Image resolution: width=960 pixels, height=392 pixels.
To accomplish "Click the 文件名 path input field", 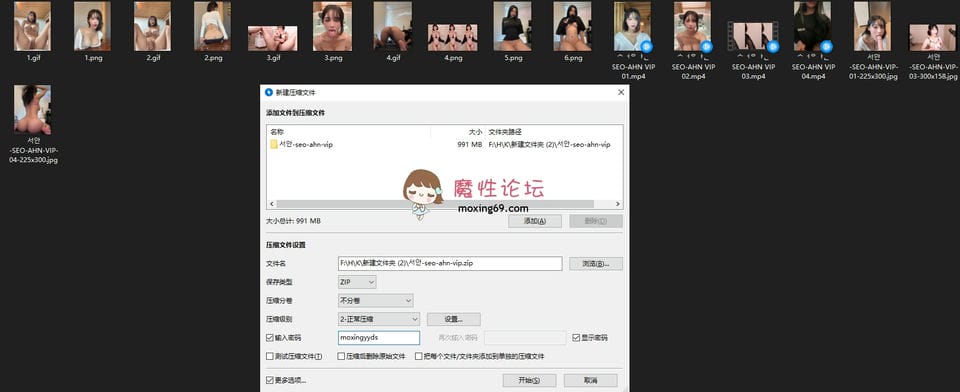I will pos(450,263).
